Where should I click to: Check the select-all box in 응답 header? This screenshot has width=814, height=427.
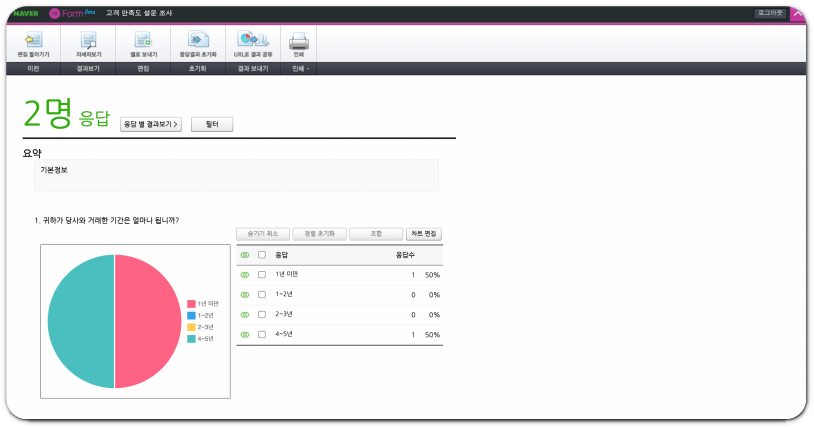click(262, 255)
